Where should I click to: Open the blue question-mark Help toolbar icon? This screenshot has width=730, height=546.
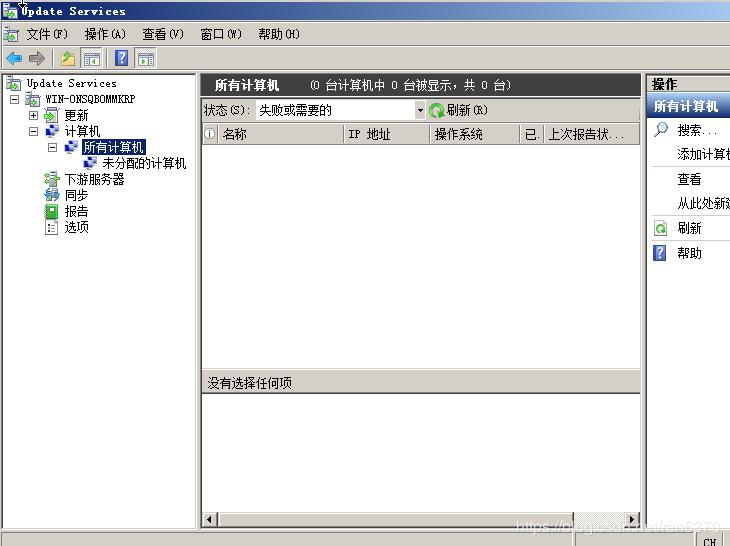pyautogui.click(x=122, y=58)
